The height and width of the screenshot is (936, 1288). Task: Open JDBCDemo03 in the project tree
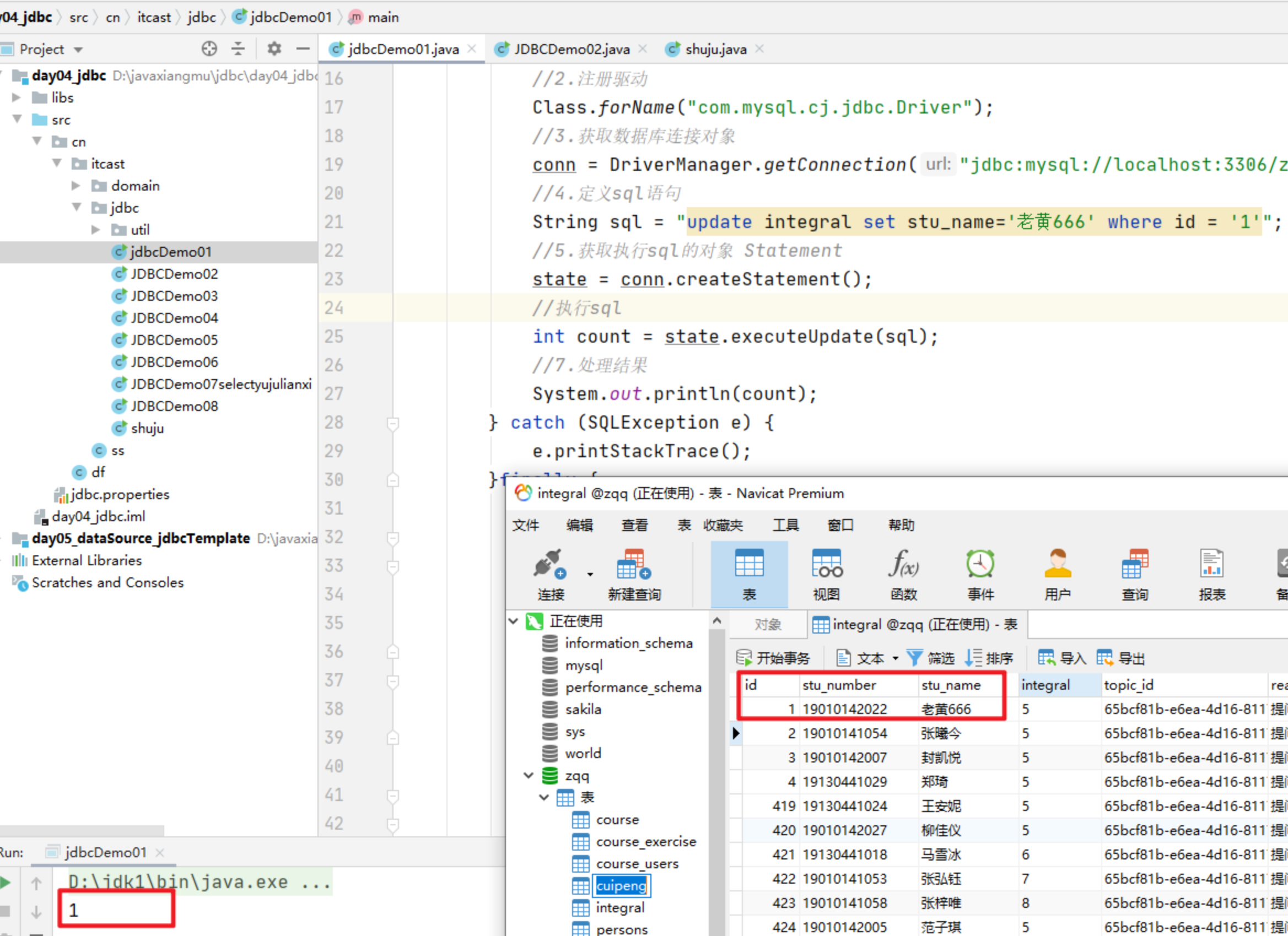click(x=174, y=296)
